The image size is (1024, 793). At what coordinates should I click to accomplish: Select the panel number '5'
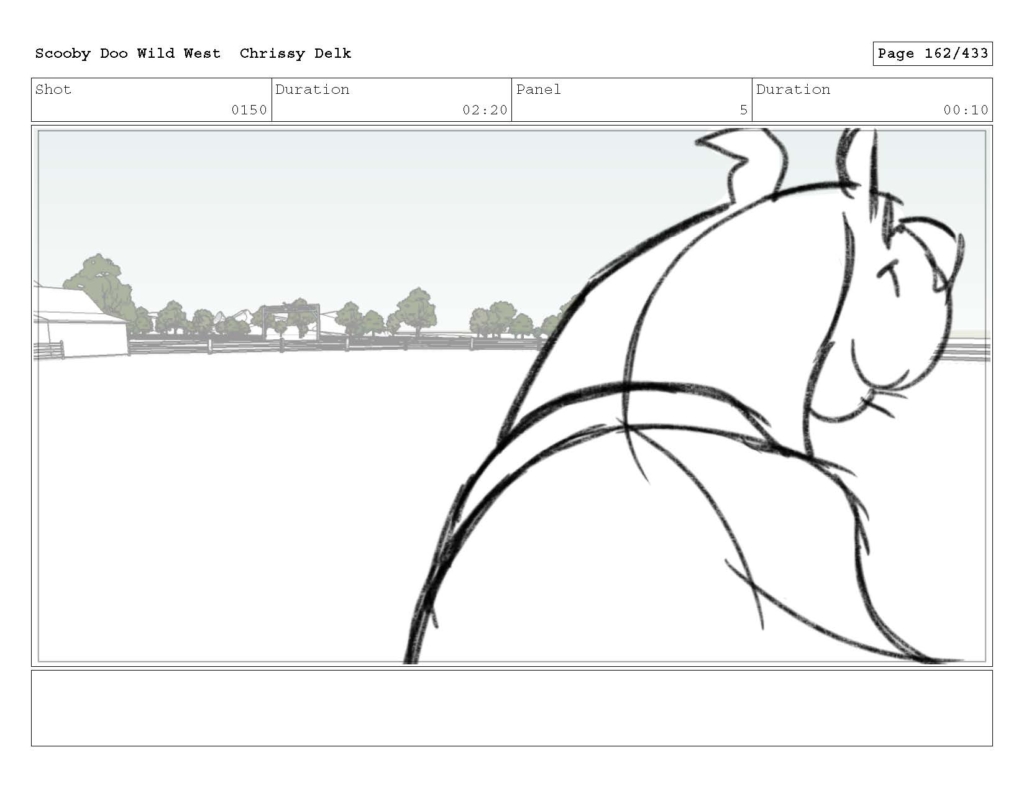[x=743, y=110]
